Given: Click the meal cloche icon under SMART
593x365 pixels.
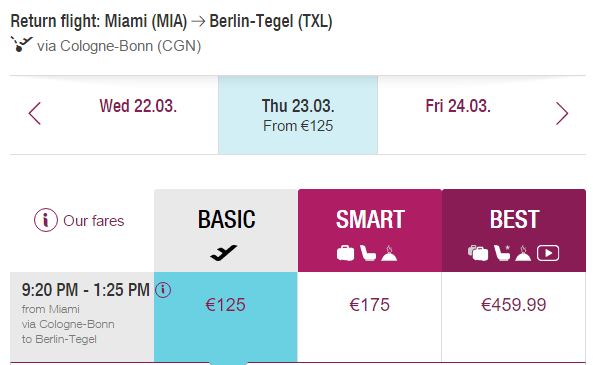Looking at the screenshot, I should click(389, 253).
